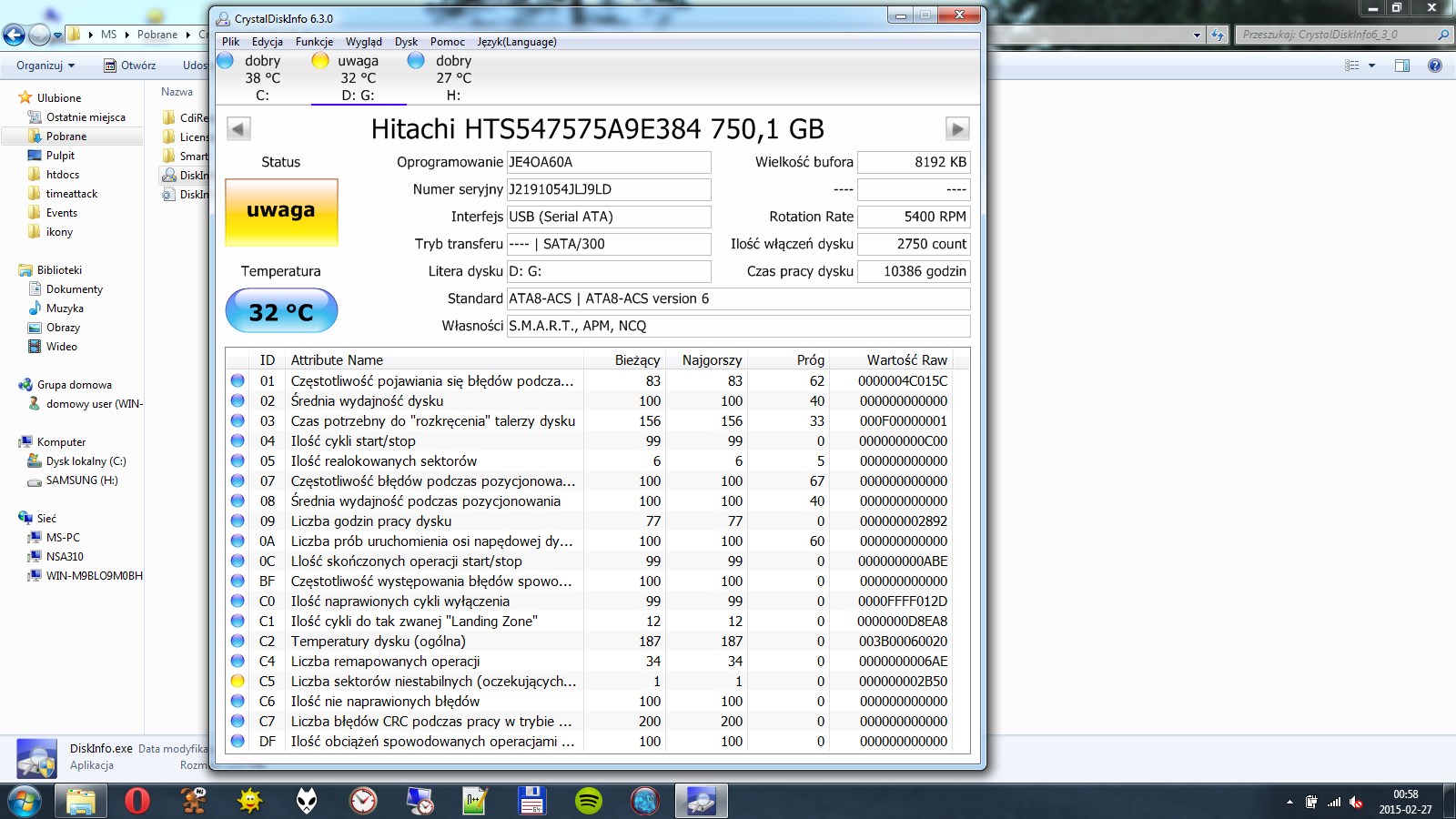Click the yellow uwaga status button
The width and height of the screenshot is (1456, 819).
coord(281,212)
